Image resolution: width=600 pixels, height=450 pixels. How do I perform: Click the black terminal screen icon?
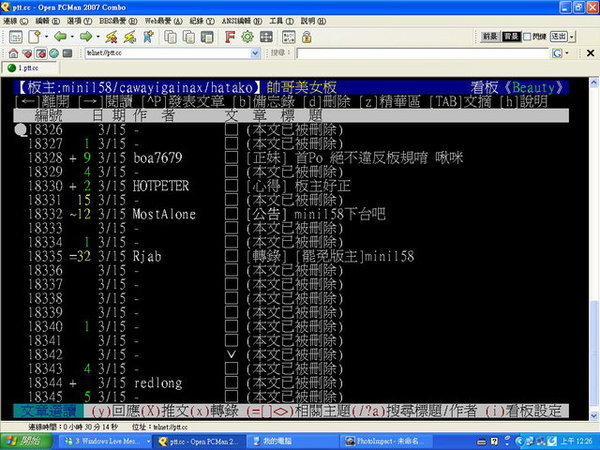point(67,53)
